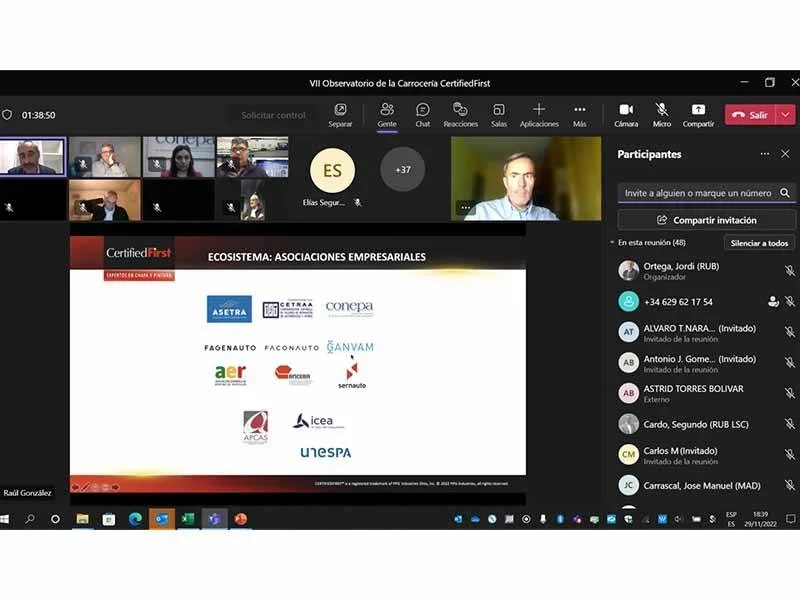Select the phone participant +34 629 62 17 54

pos(704,302)
